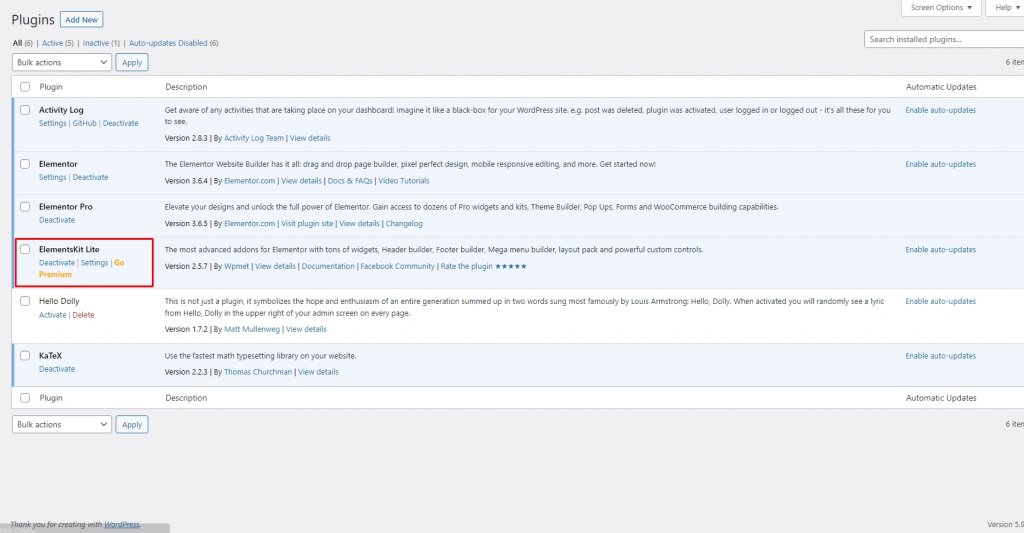
Task: Deactivate the Elementor Pro plugin
Action: pyautogui.click(x=57, y=220)
